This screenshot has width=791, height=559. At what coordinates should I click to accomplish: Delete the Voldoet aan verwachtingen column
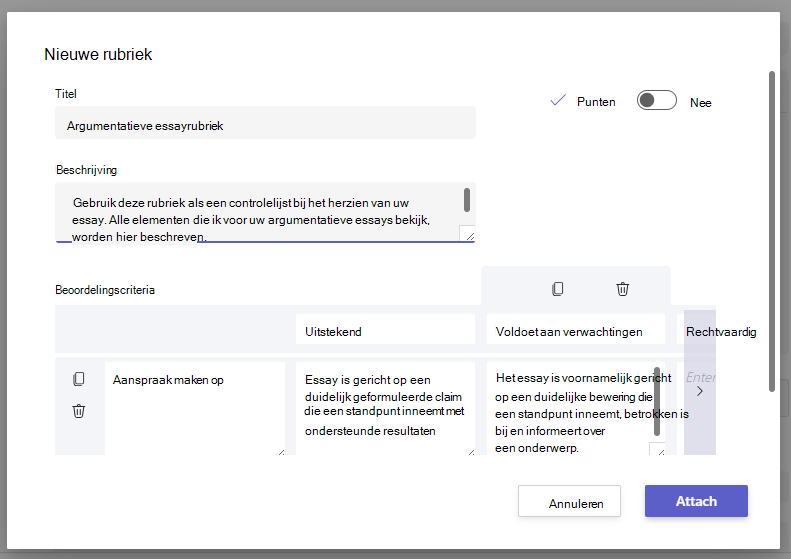pyautogui.click(x=623, y=289)
